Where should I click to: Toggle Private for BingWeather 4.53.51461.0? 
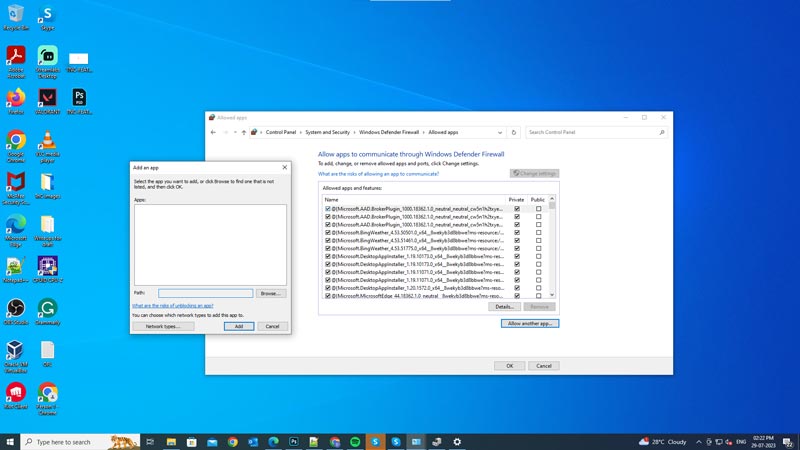tap(517, 240)
